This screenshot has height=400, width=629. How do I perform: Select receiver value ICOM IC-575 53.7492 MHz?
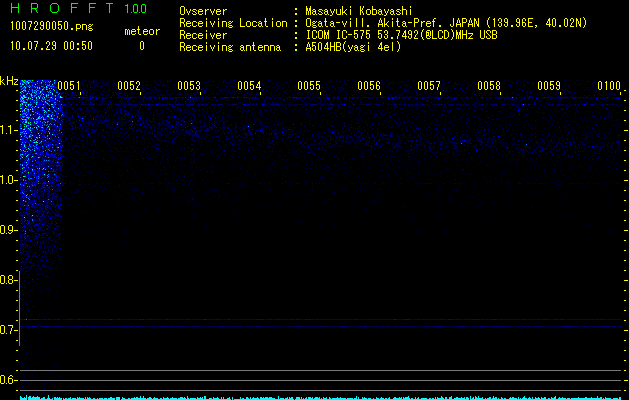[401, 35]
